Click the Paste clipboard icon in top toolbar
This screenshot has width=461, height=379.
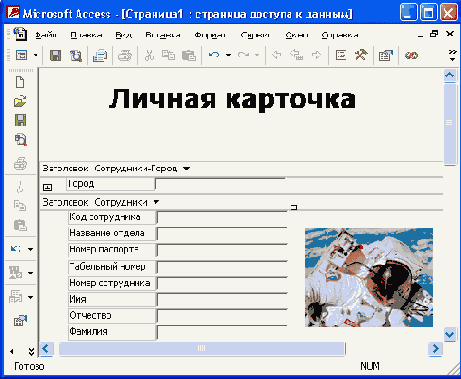click(189, 55)
